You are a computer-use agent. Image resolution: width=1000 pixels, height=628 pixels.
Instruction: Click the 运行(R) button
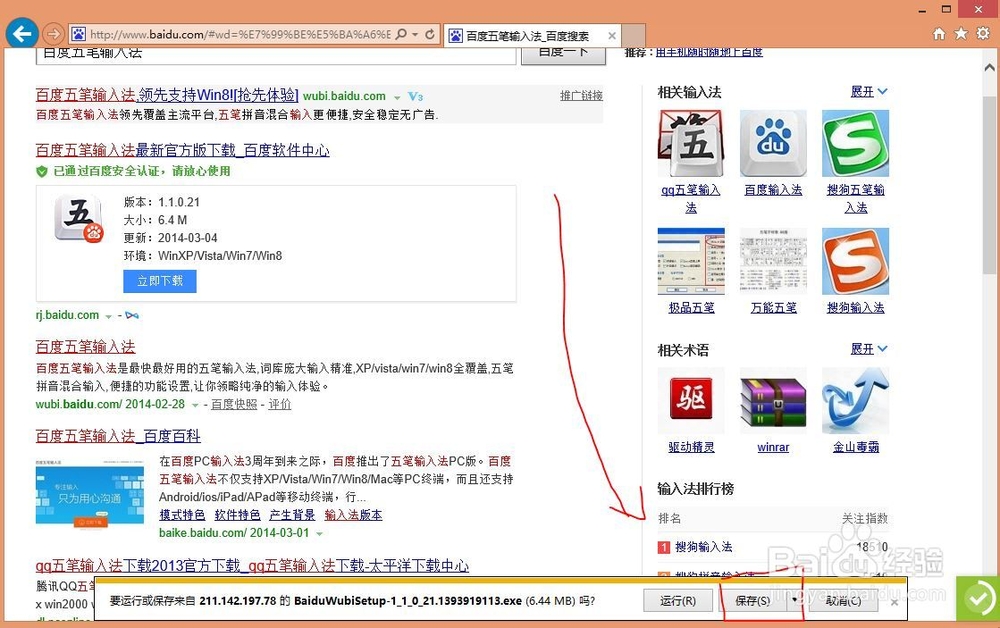point(678,601)
